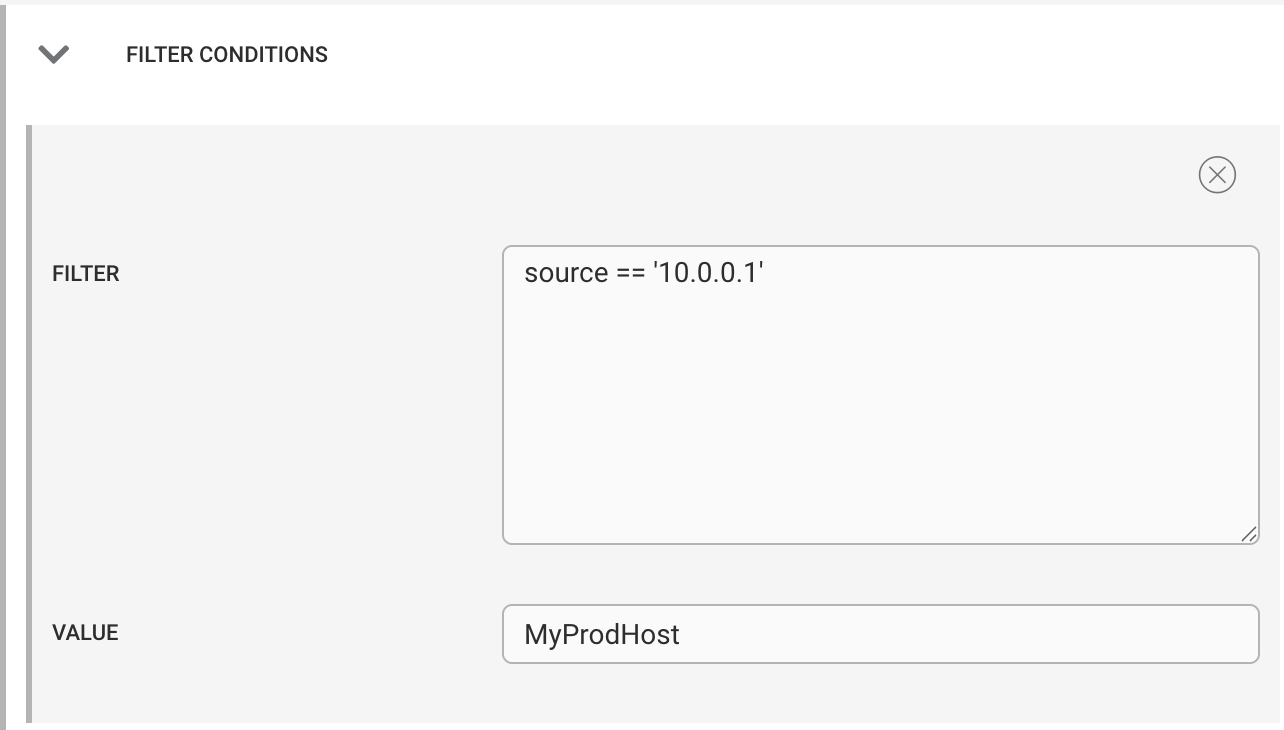Click the VALUE field label

coord(85,633)
